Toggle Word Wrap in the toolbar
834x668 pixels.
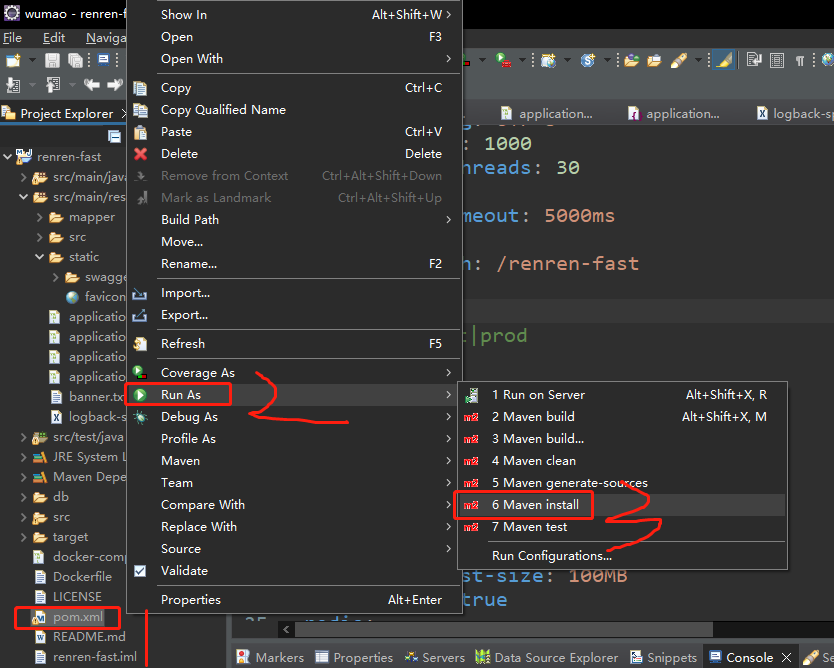coord(754,60)
